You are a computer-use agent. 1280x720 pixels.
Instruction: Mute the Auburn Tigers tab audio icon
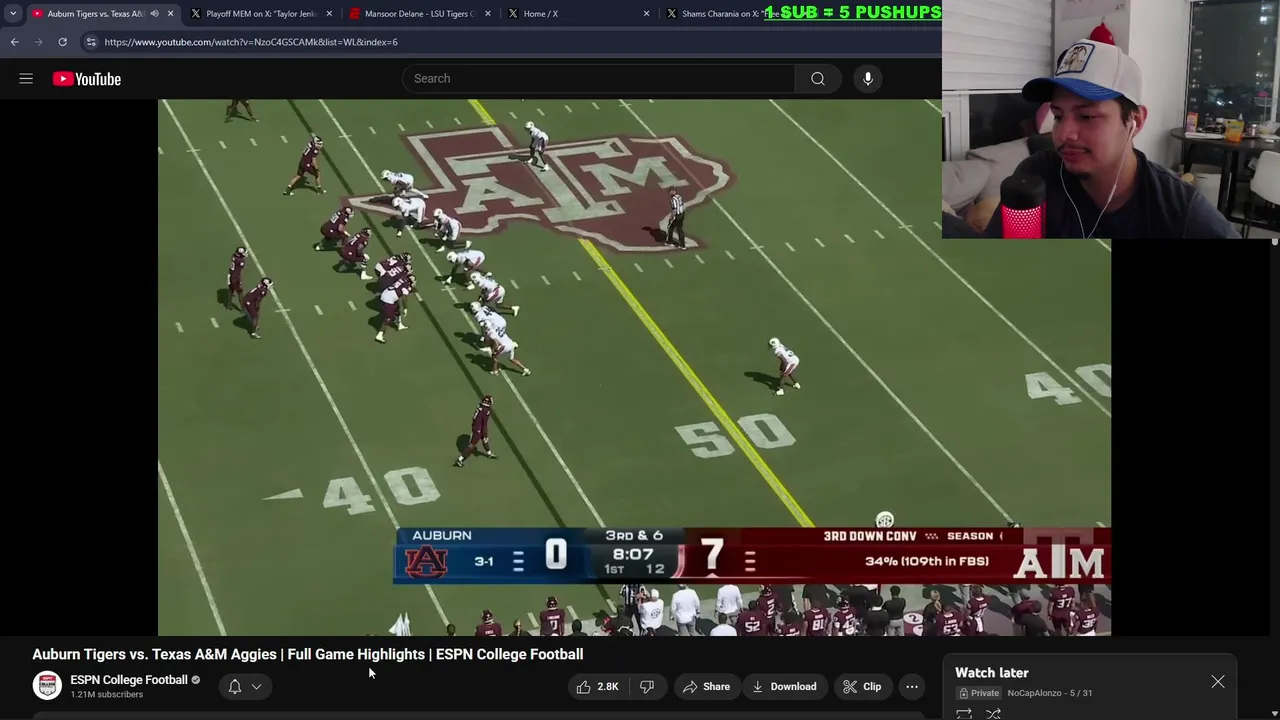pyautogui.click(x=154, y=14)
